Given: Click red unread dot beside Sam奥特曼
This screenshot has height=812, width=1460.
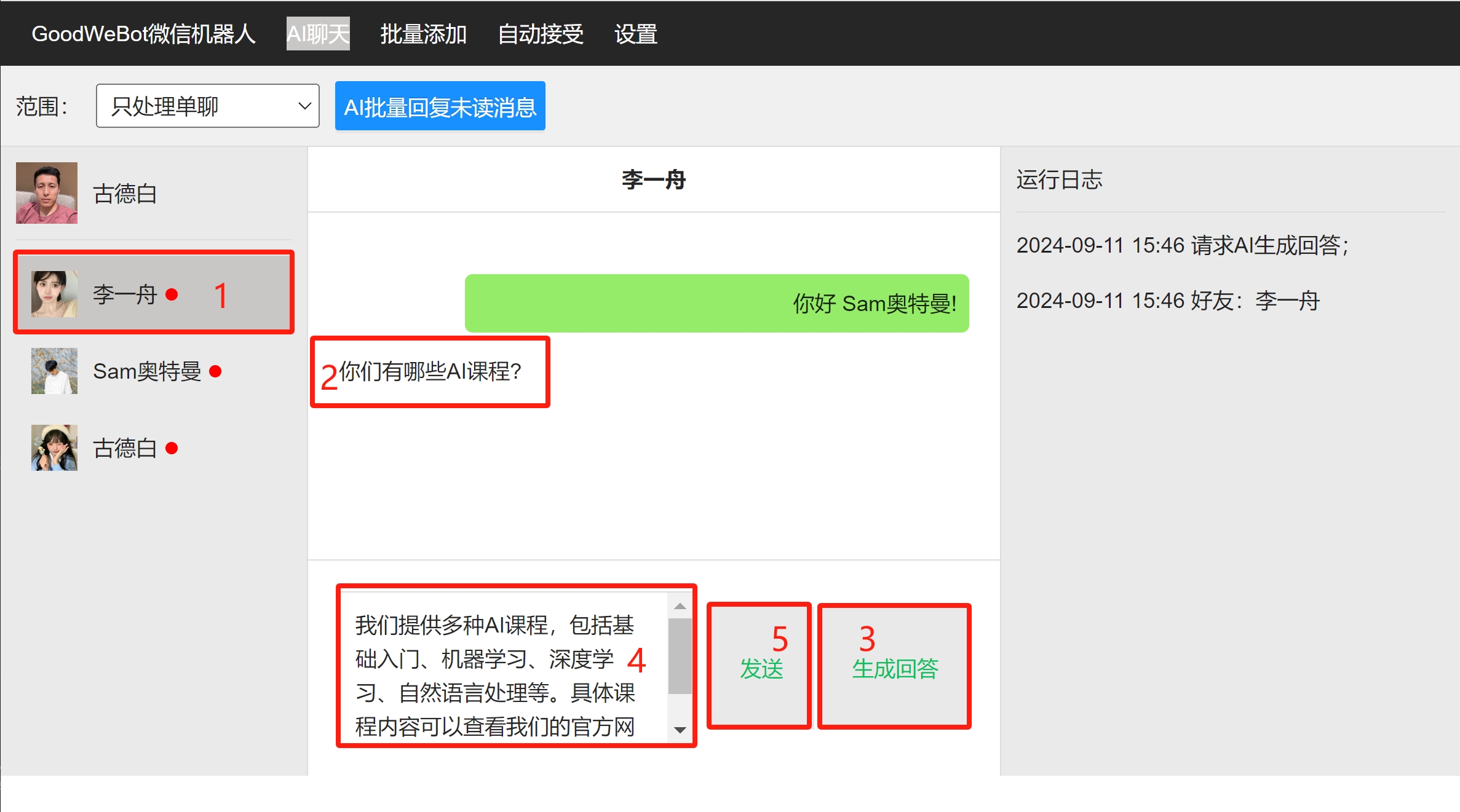Looking at the screenshot, I should click(215, 371).
